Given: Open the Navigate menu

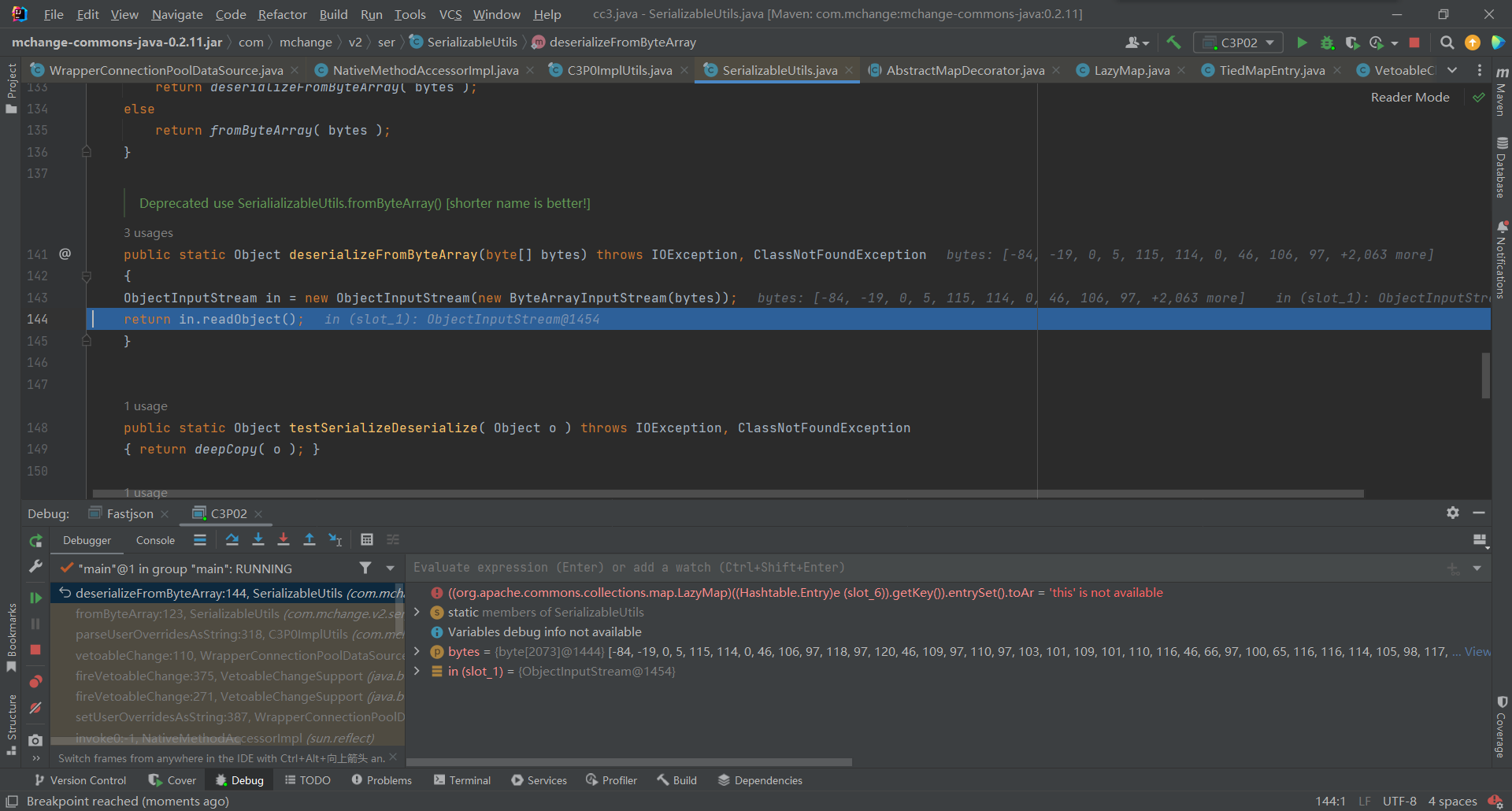Looking at the screenshot, I should (x=177, y=14).
